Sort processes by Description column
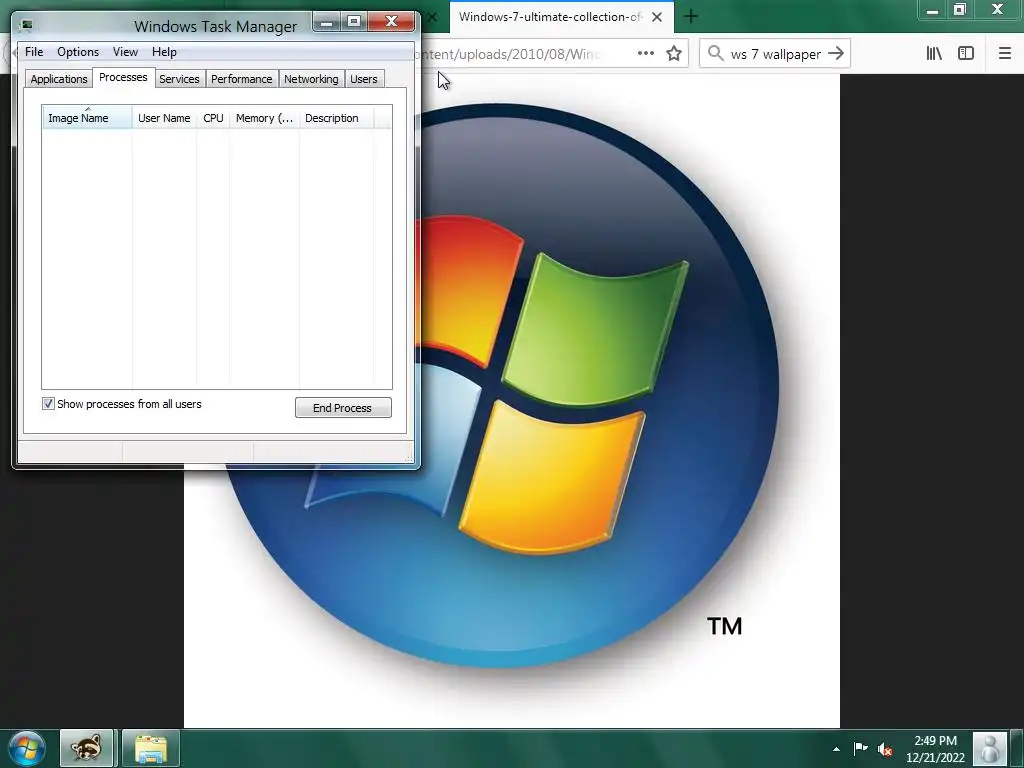 point(336,118)
